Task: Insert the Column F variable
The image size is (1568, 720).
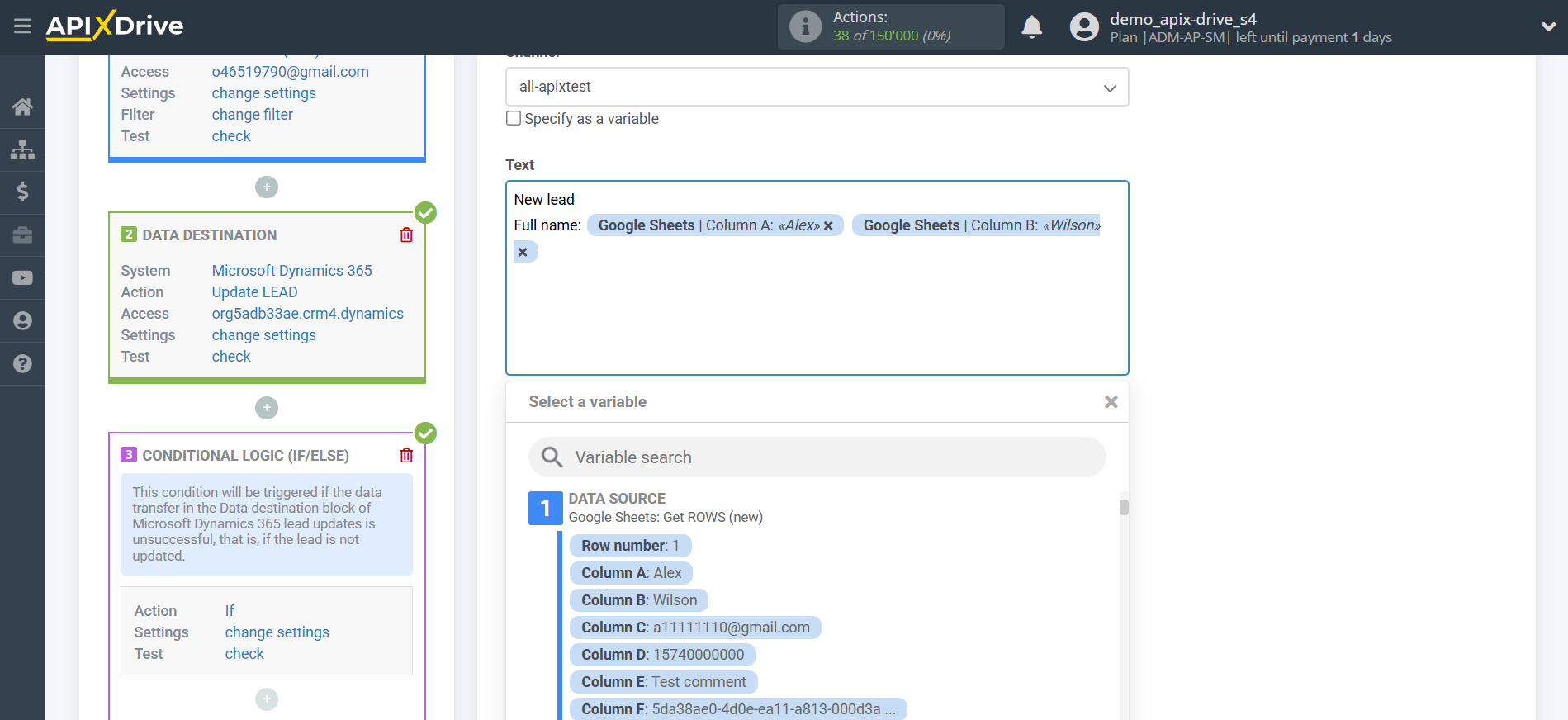Action: click(738, 709)
